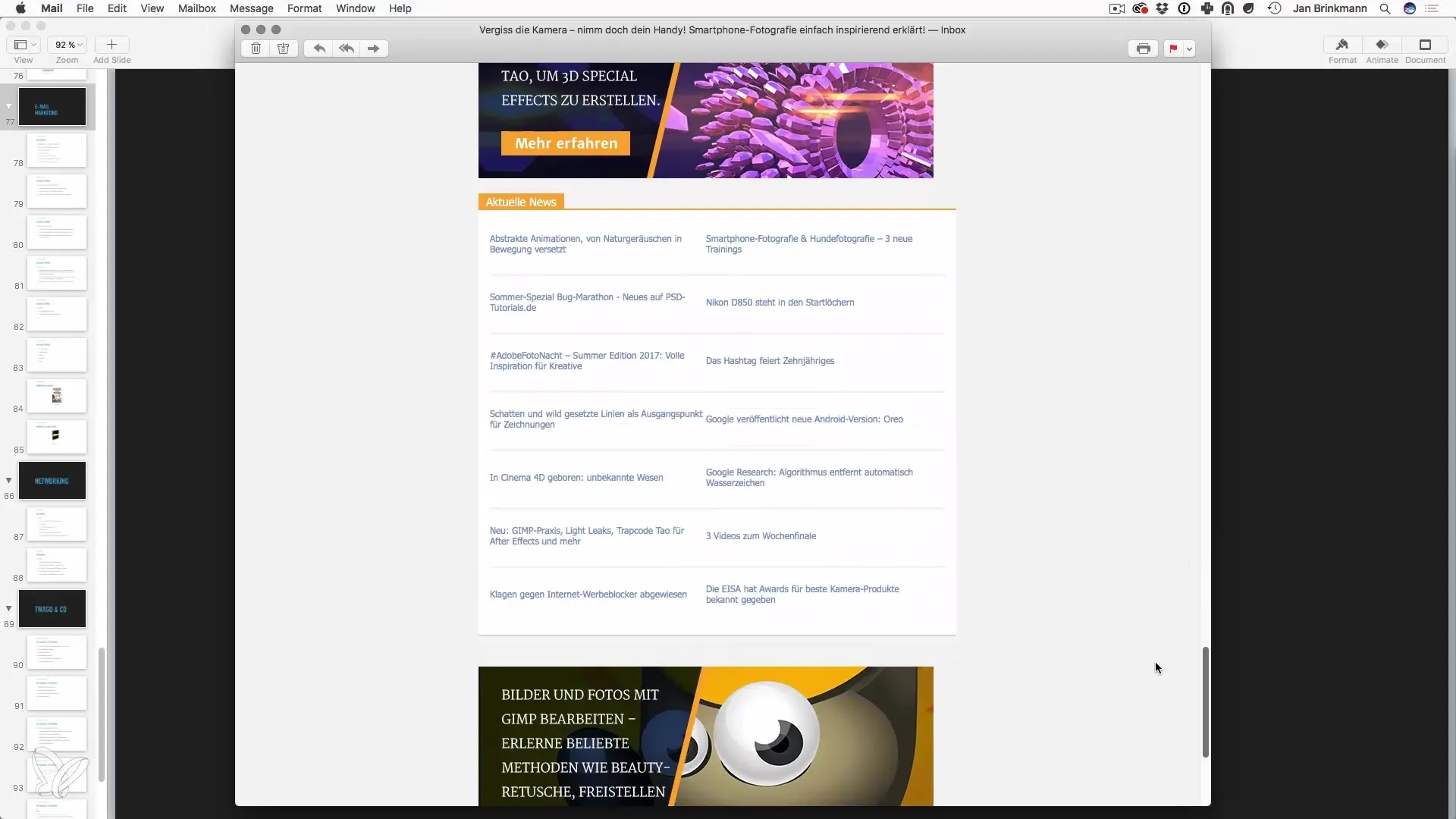Flag the email with red flag
Screen dimensions: 1456x819
pos(1173,49)
